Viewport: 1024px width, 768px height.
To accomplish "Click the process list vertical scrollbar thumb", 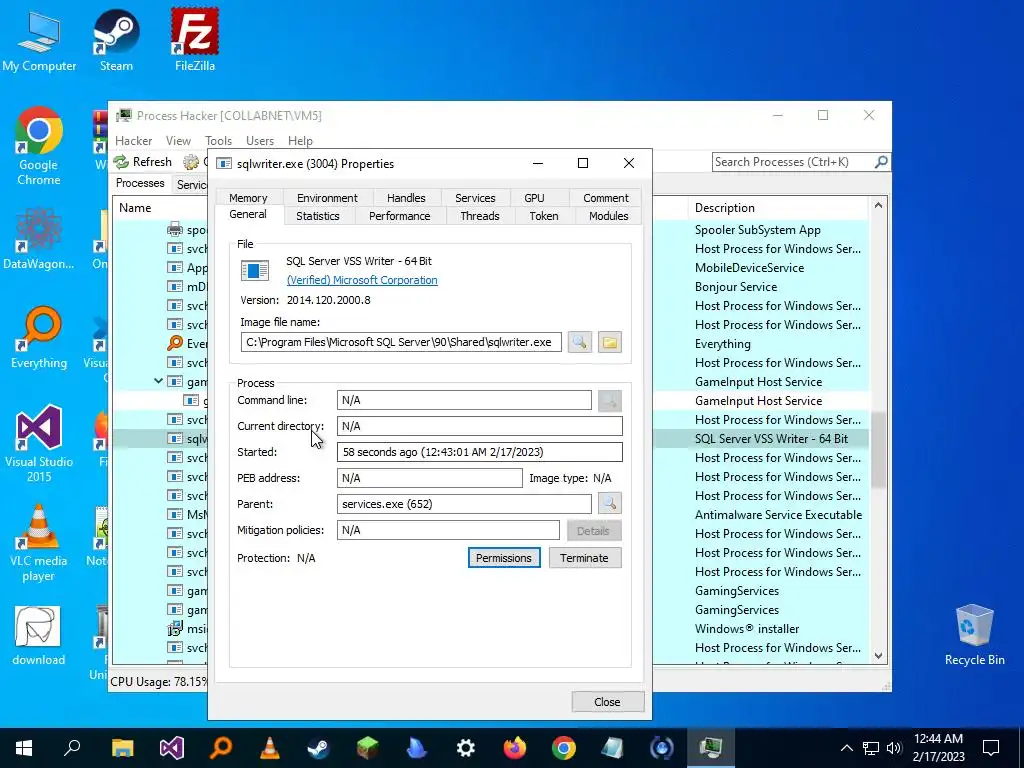I will coord(878,450).
